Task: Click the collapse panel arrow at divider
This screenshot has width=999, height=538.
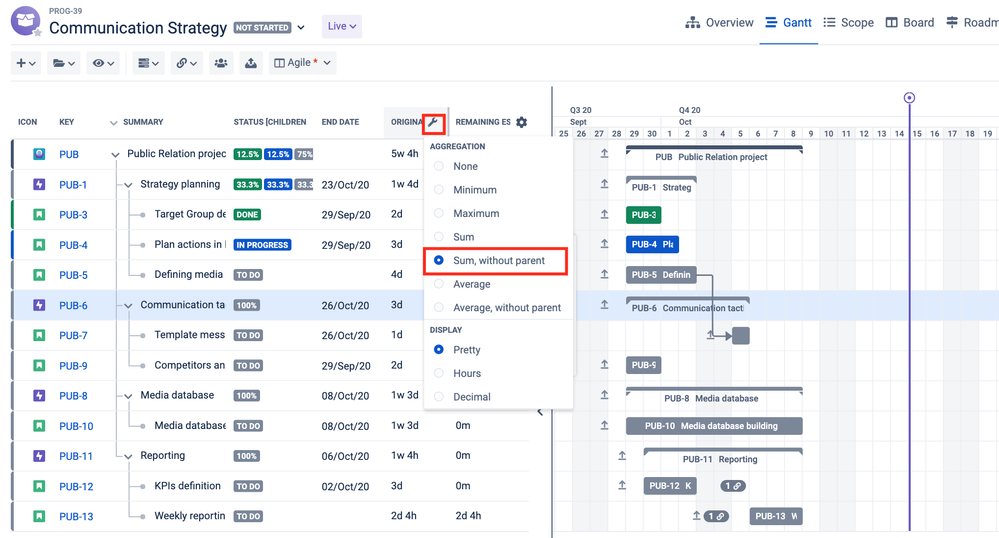Action: 540,412
